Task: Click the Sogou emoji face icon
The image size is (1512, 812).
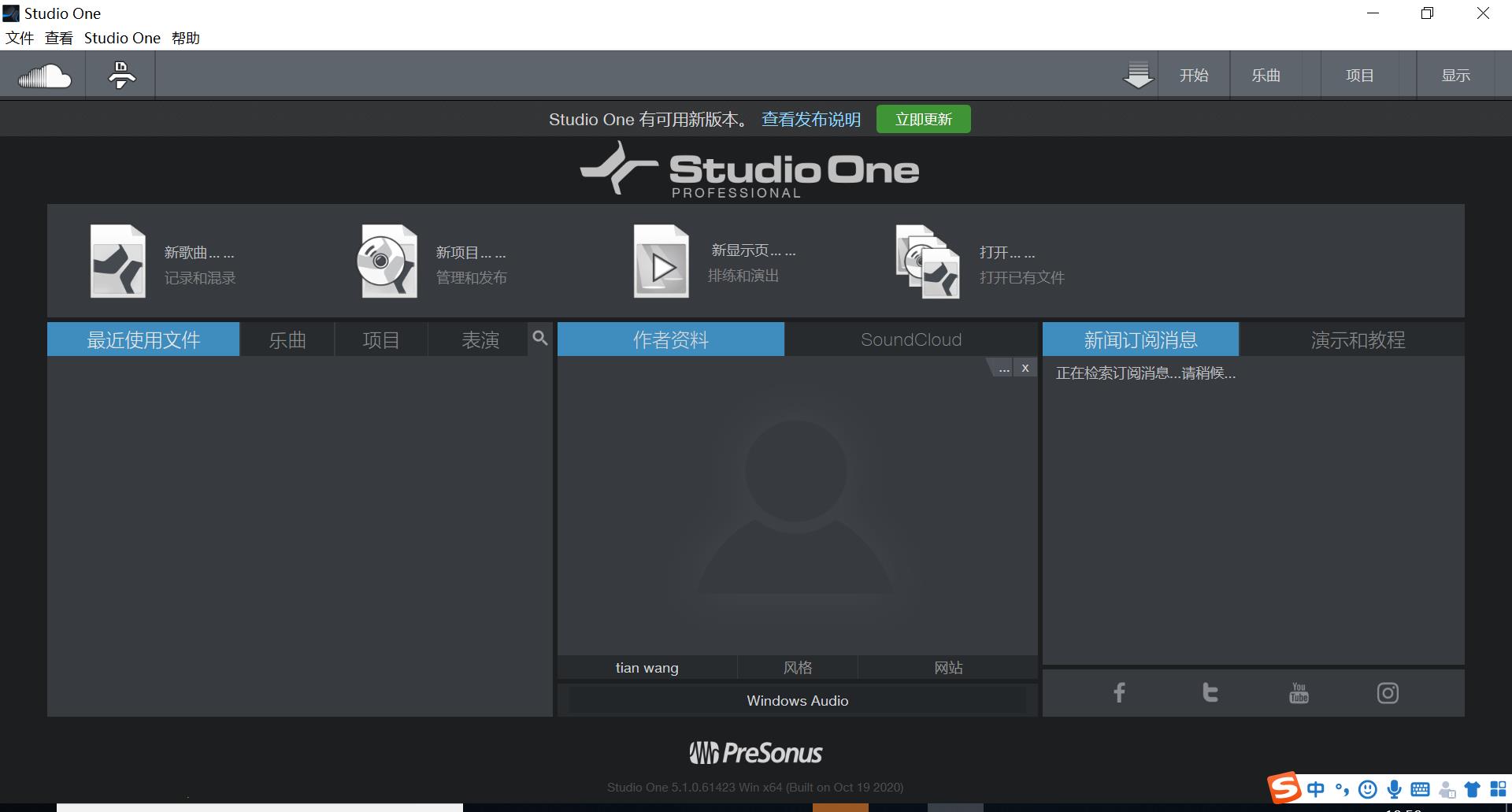Action: [1369, 789]
